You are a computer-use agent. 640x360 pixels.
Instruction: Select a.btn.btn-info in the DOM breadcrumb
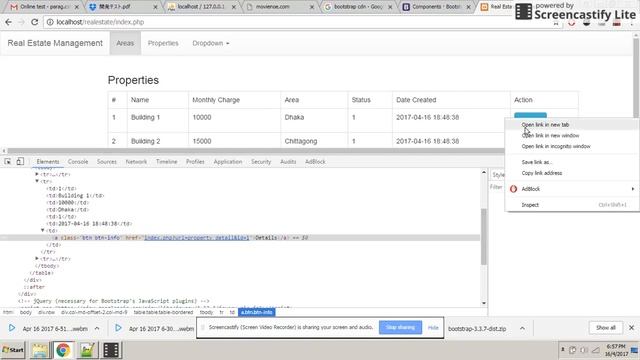[x=257, y=312]
